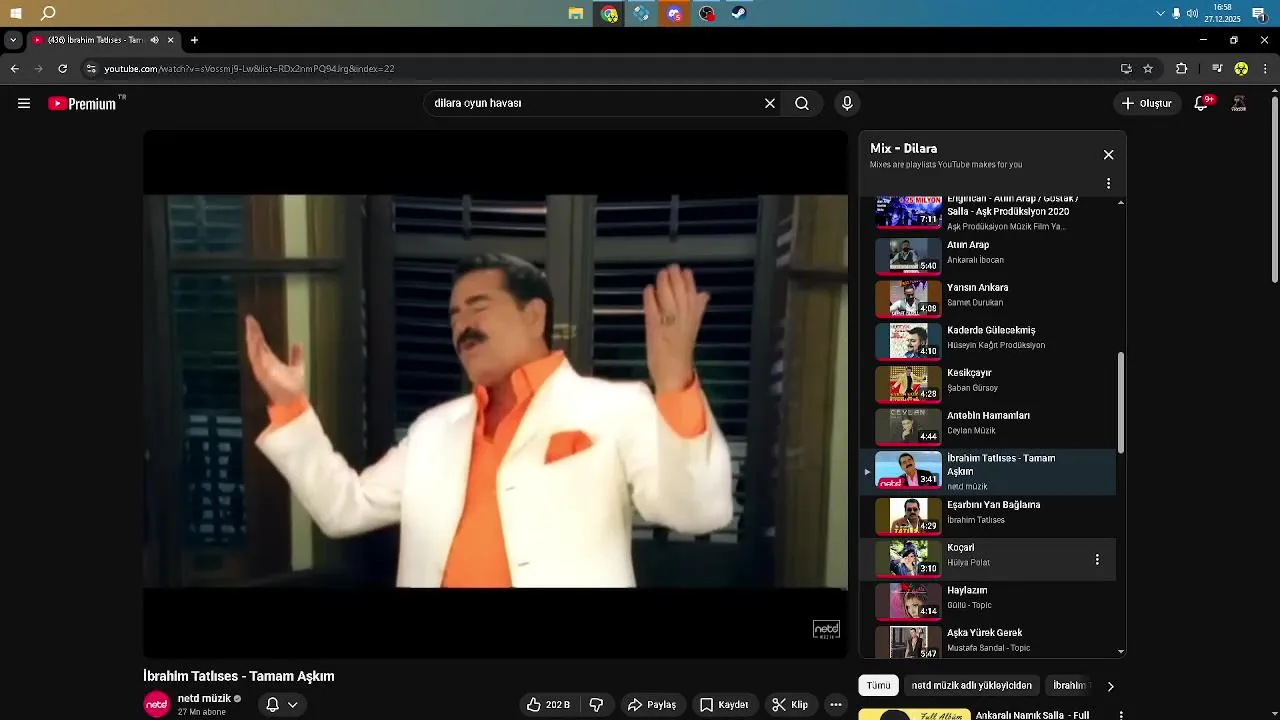Open YouTube notifications bell

pos(1203,103)
